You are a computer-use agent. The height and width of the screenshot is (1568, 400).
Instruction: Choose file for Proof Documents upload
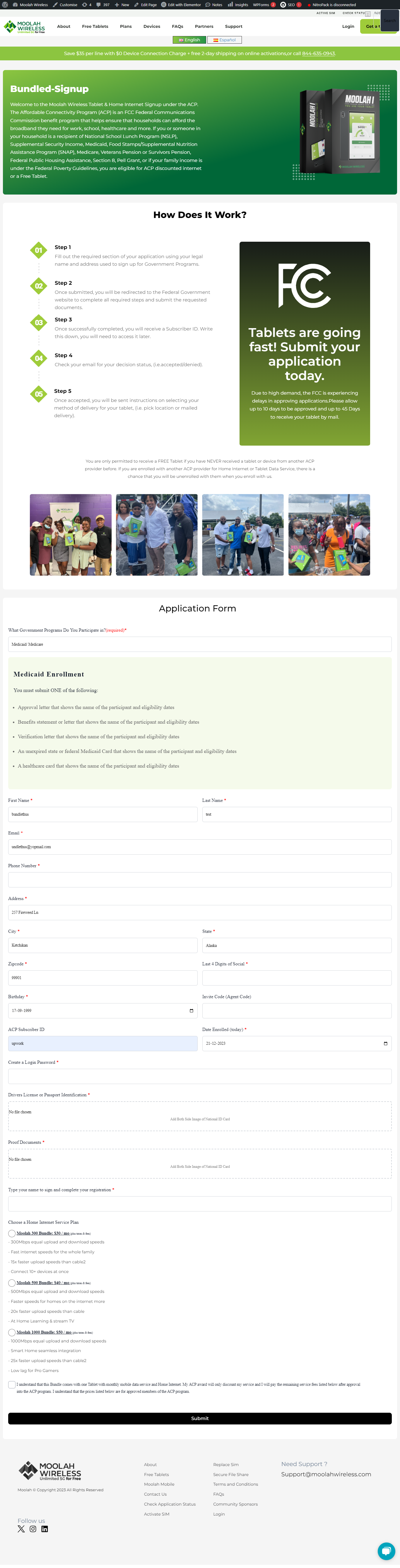coord(200,1164)
